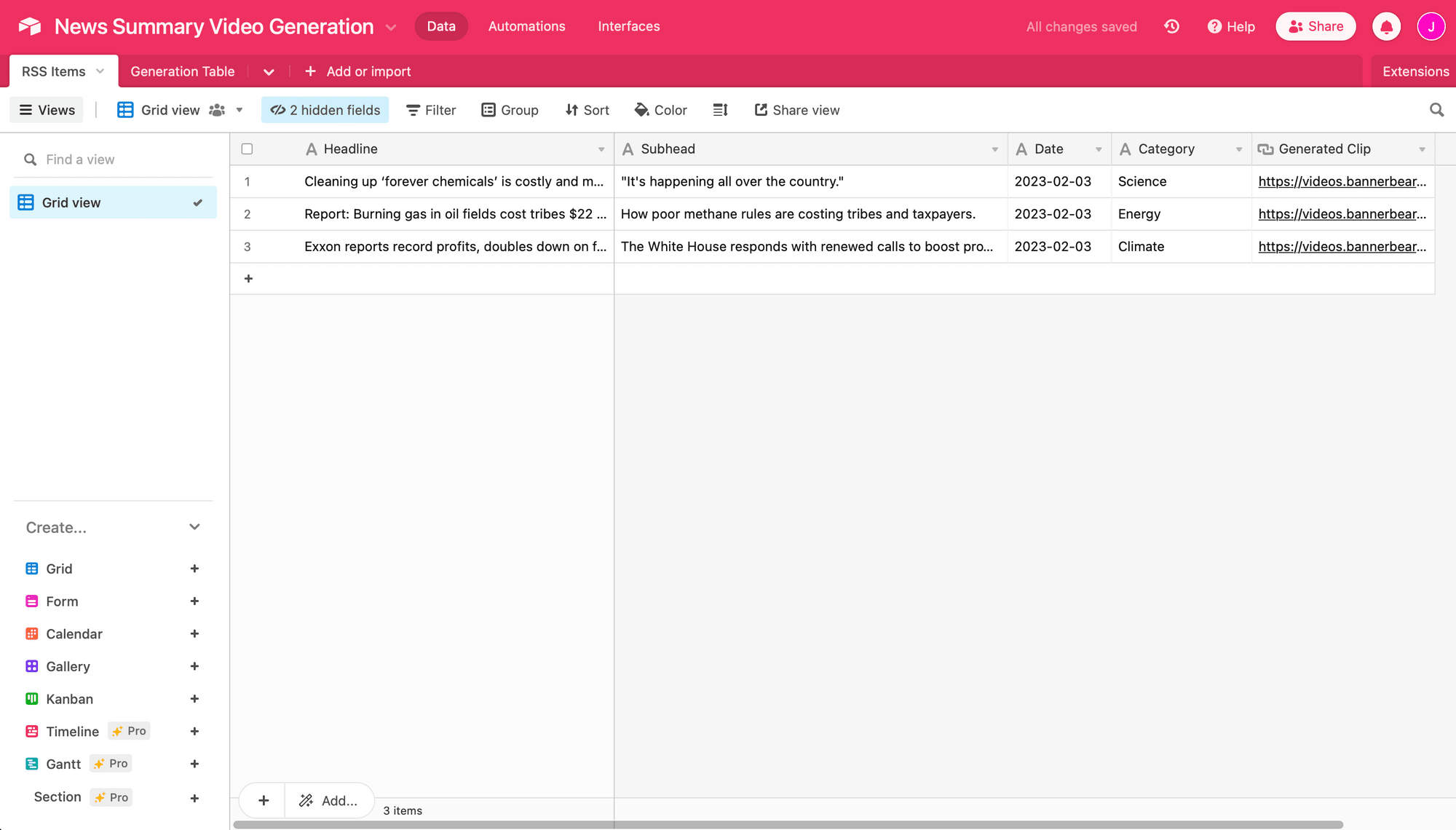Open generated clip link for row 1
Image resolution: width=1456 pixels, height=830 pixels.
coord(1341,181)
